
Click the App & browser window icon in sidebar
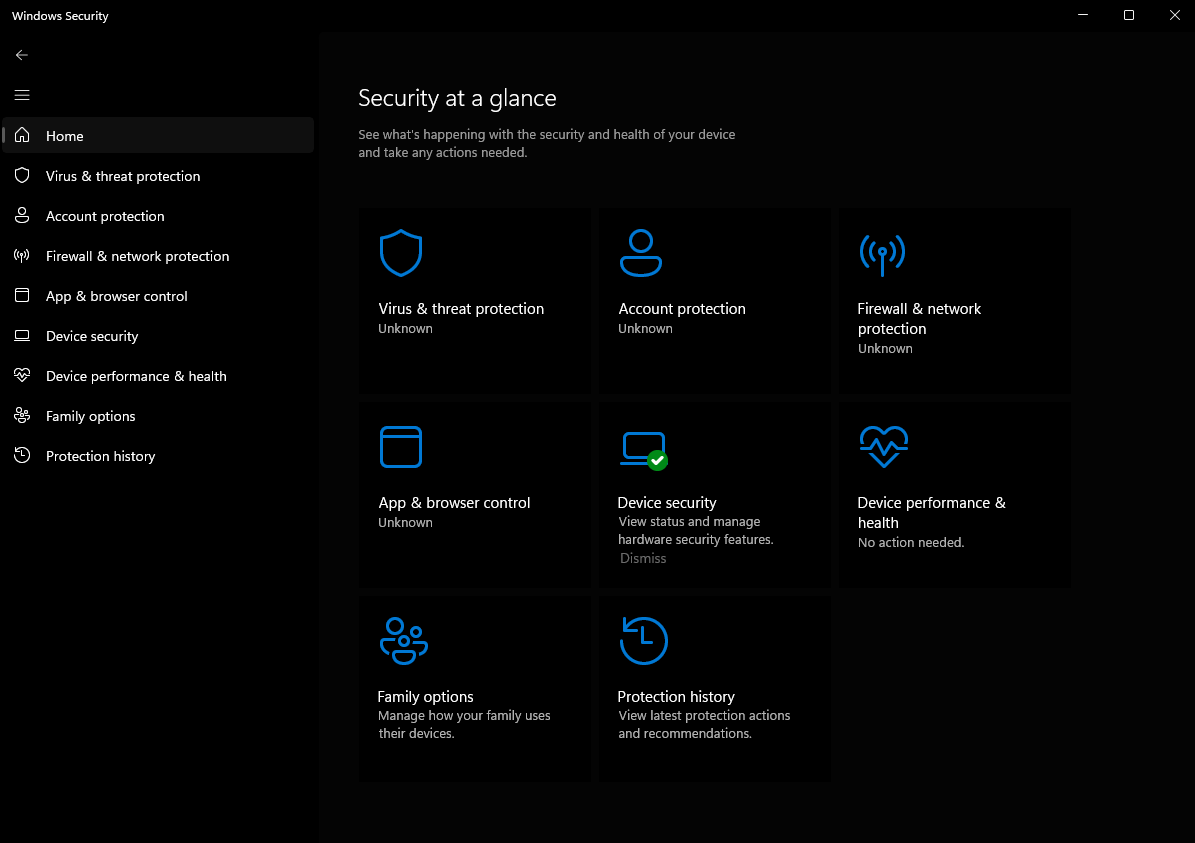[22, 295]
